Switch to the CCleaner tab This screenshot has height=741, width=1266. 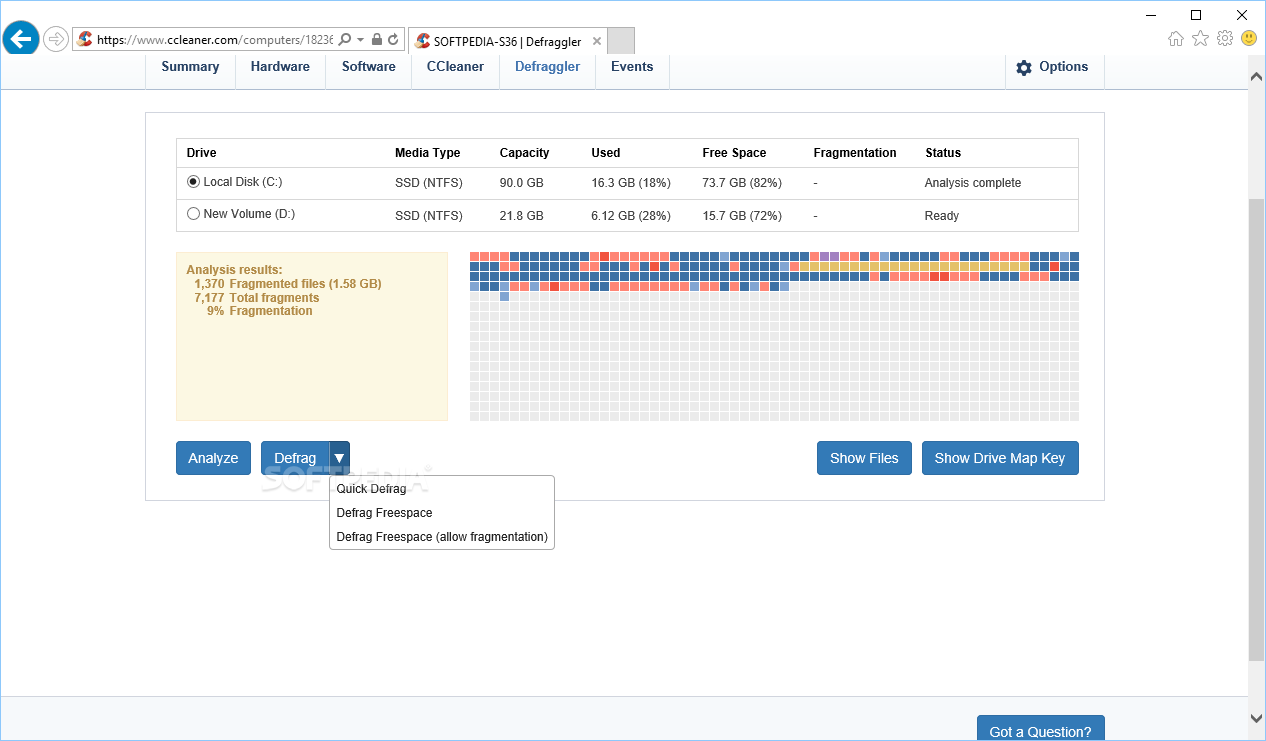point(455,67)
